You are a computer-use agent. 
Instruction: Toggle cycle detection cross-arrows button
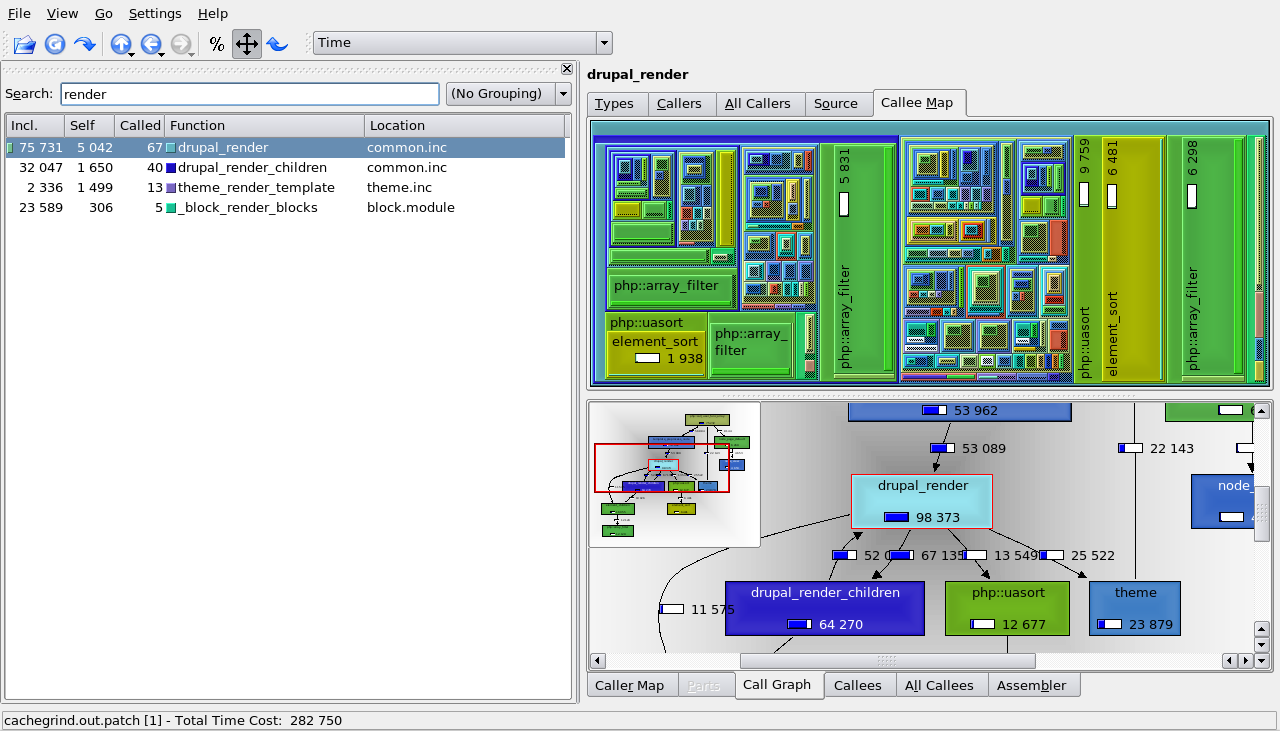pyautogui.click(x=247, y=44)
